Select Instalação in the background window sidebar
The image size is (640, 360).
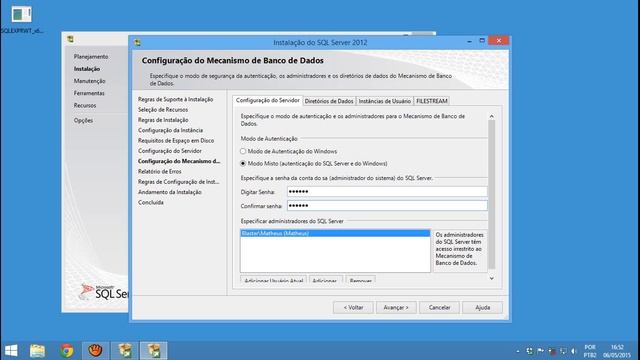coord(87,69)
